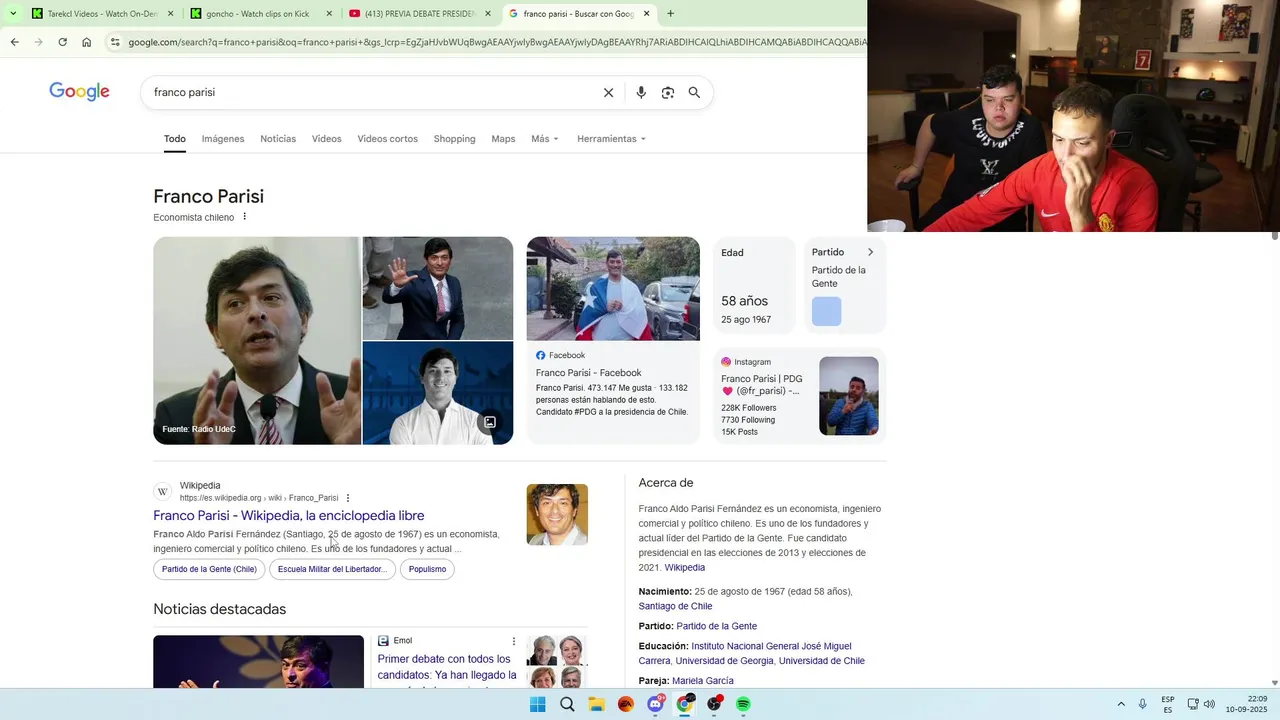Open Google Lens image search icon

[x=667, y=92]
